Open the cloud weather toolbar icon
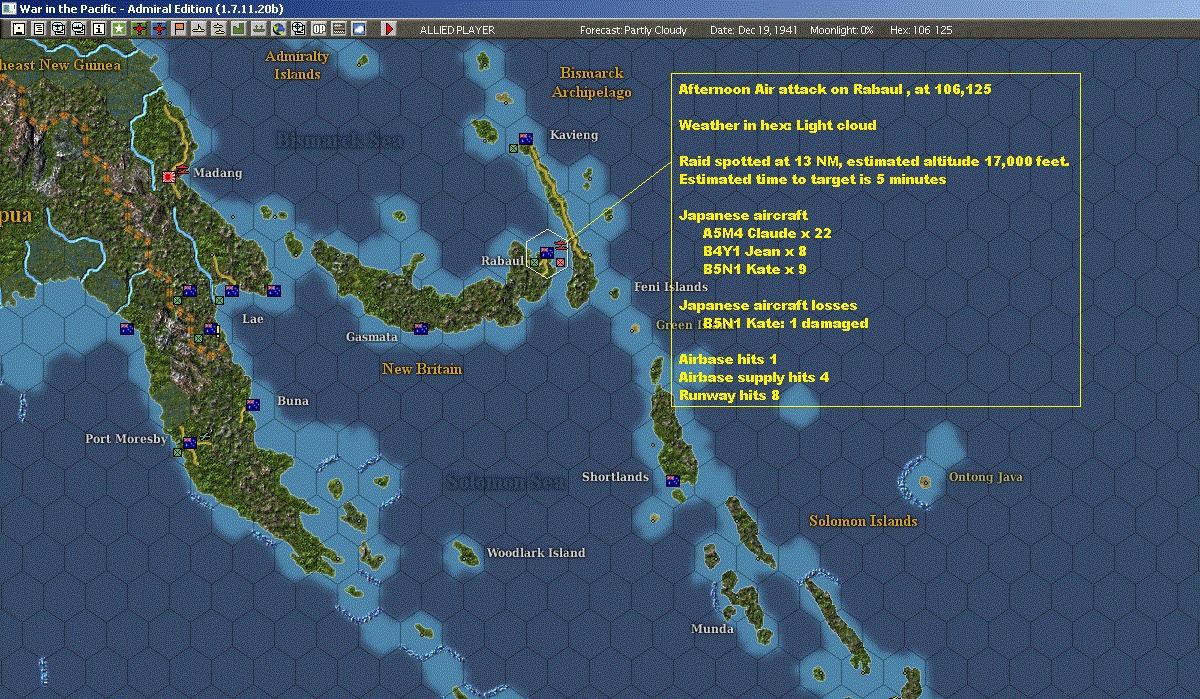The width and height of the screenshot is (1200, 699). [359, 30]
